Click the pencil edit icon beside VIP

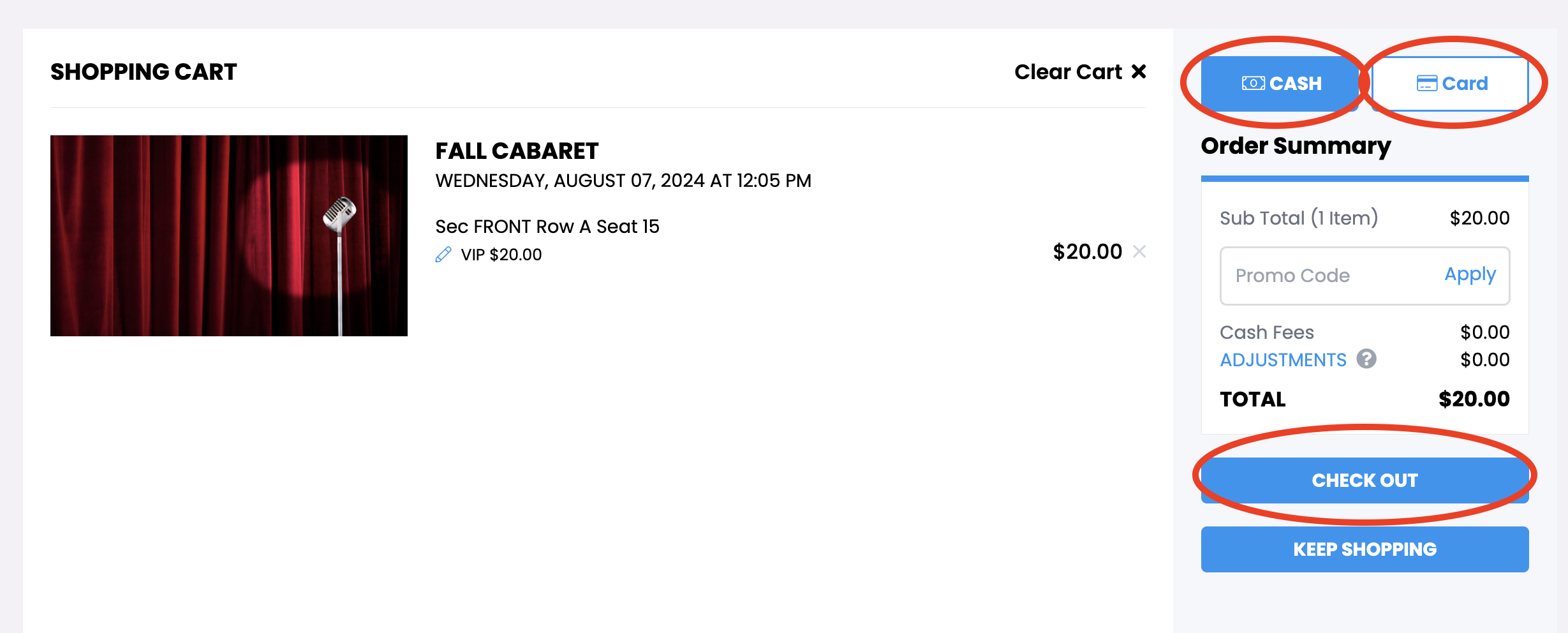(x=443, y=255)
